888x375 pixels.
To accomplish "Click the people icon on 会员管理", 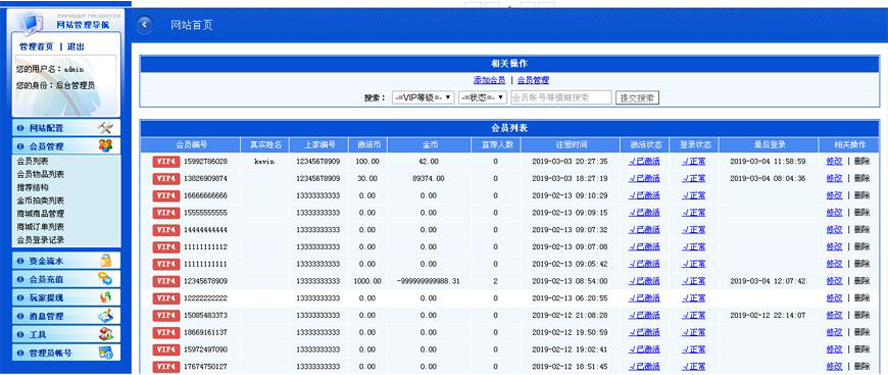I will point(105,146).
